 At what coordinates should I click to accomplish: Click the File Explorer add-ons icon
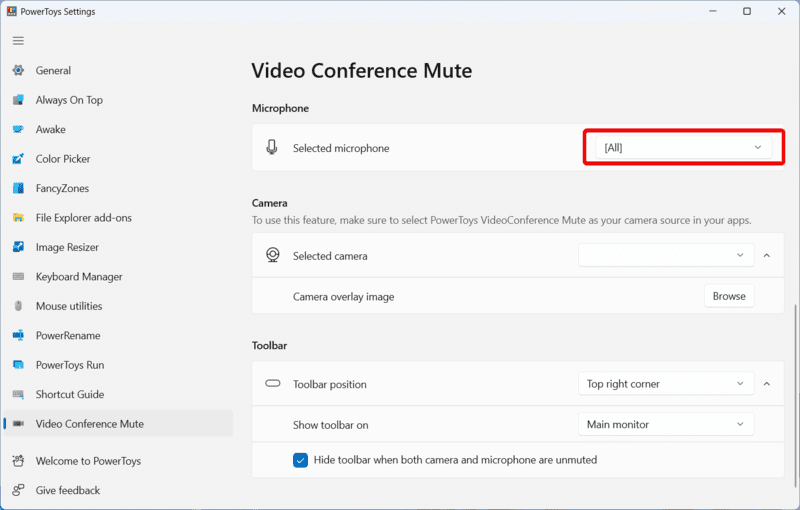click(x=18, y=218)
